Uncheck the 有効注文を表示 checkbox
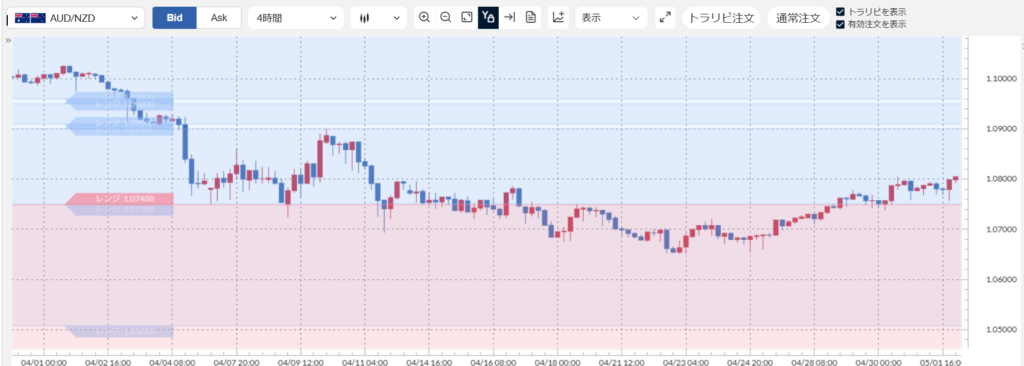The width and height of the screenshot is (1024, 366). 840,24
